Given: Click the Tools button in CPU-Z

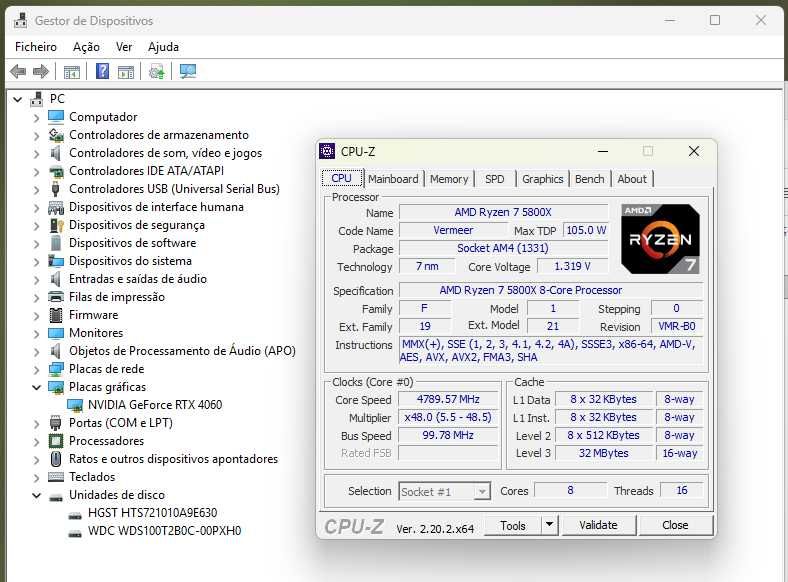Looking at the screenshot, I should point(513,525).
